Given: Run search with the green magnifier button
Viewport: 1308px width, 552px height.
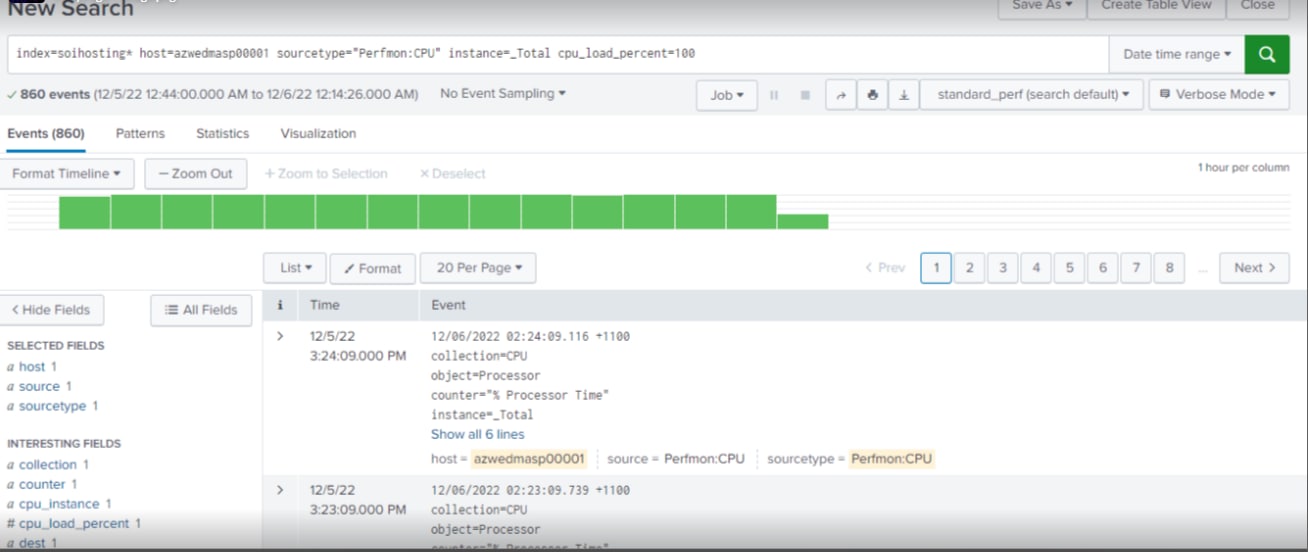Looking at the screenshot, I should (x=1267, y=54).
